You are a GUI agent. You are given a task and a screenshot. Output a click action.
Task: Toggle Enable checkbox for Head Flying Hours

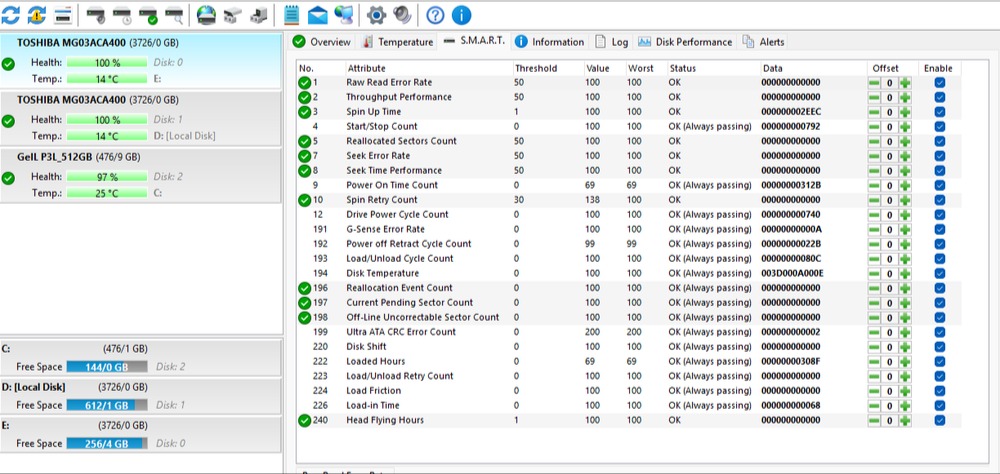point(939,421)
